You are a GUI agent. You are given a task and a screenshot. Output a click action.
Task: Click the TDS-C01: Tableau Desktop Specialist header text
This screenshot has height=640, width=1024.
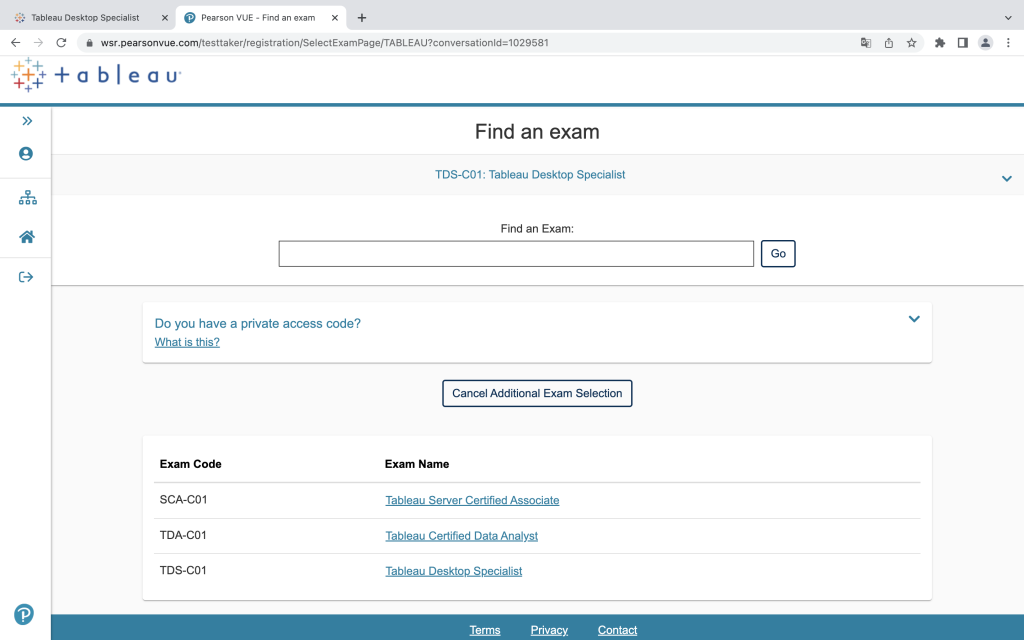point(530,174)
